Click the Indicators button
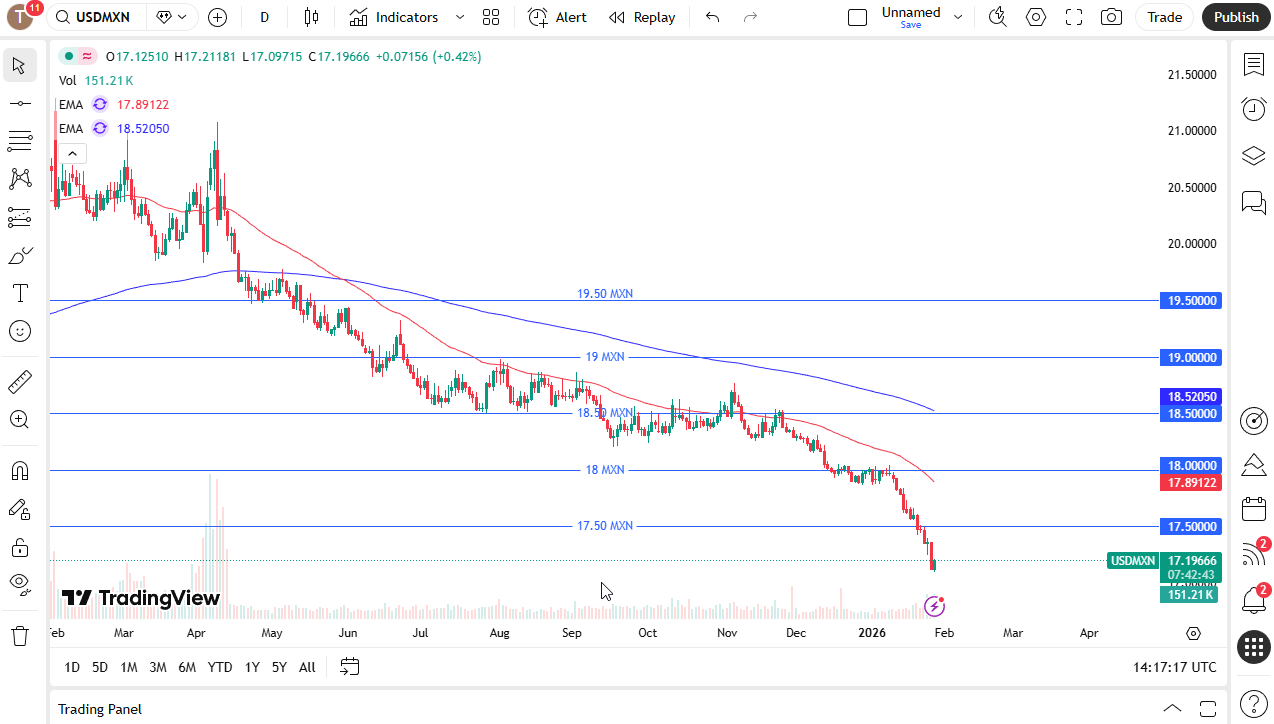Screen dimensions: 1274x724 394,17
